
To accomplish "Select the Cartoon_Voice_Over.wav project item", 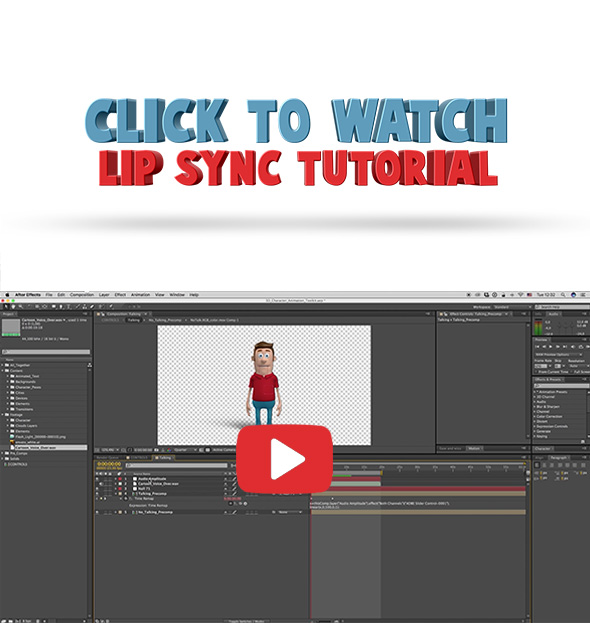I will [x=48, y=448].
